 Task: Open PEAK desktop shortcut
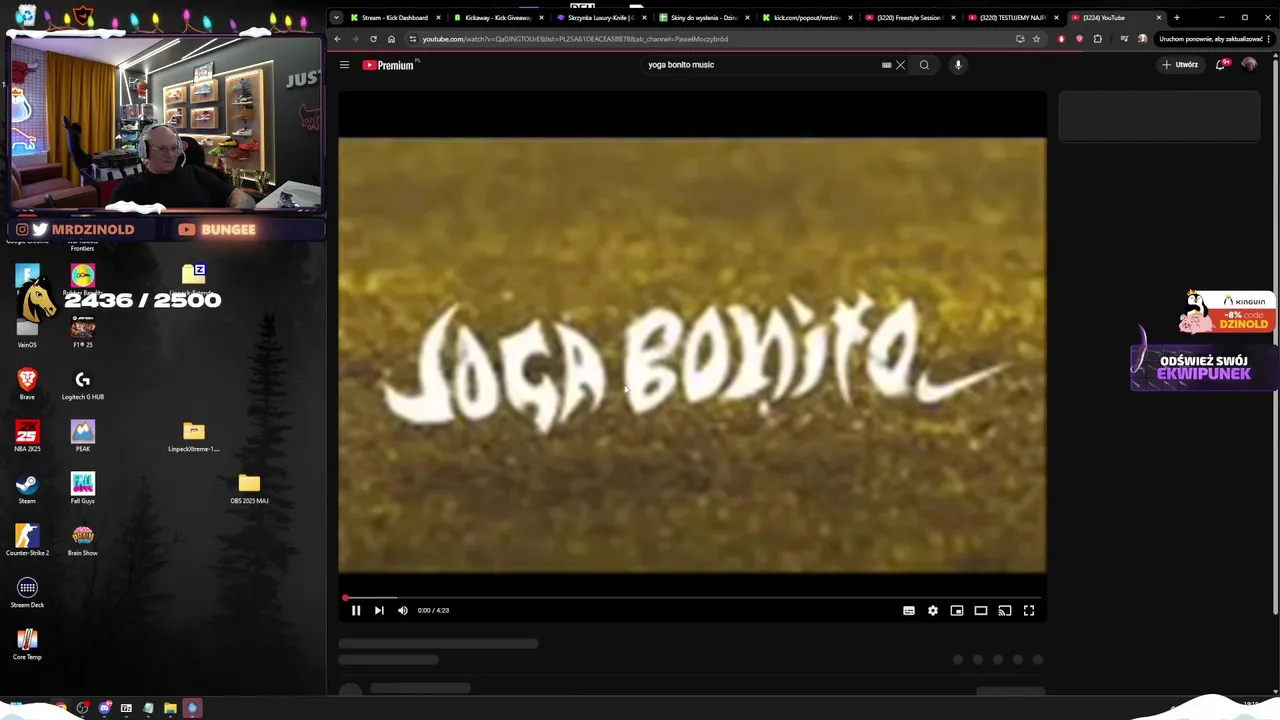coord(83,435)
